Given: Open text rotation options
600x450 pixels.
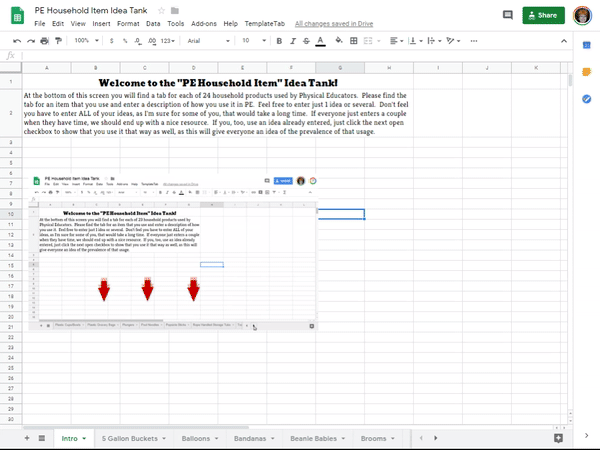Looking at the screenshot, I should [453, 41].
